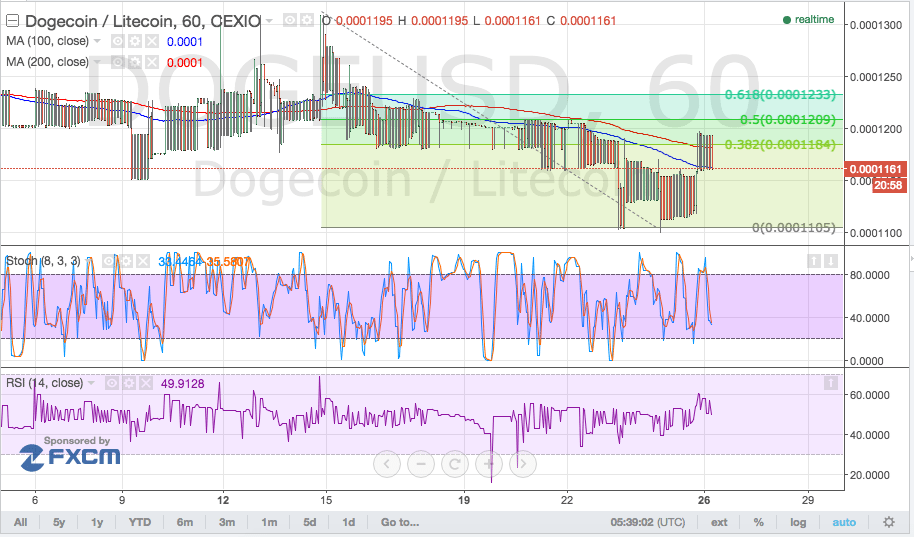Expand MA (200, close) dropdown arrow
Image resolution: width=914 pixels, height=537 pixels.
click(x=97, y=62)
